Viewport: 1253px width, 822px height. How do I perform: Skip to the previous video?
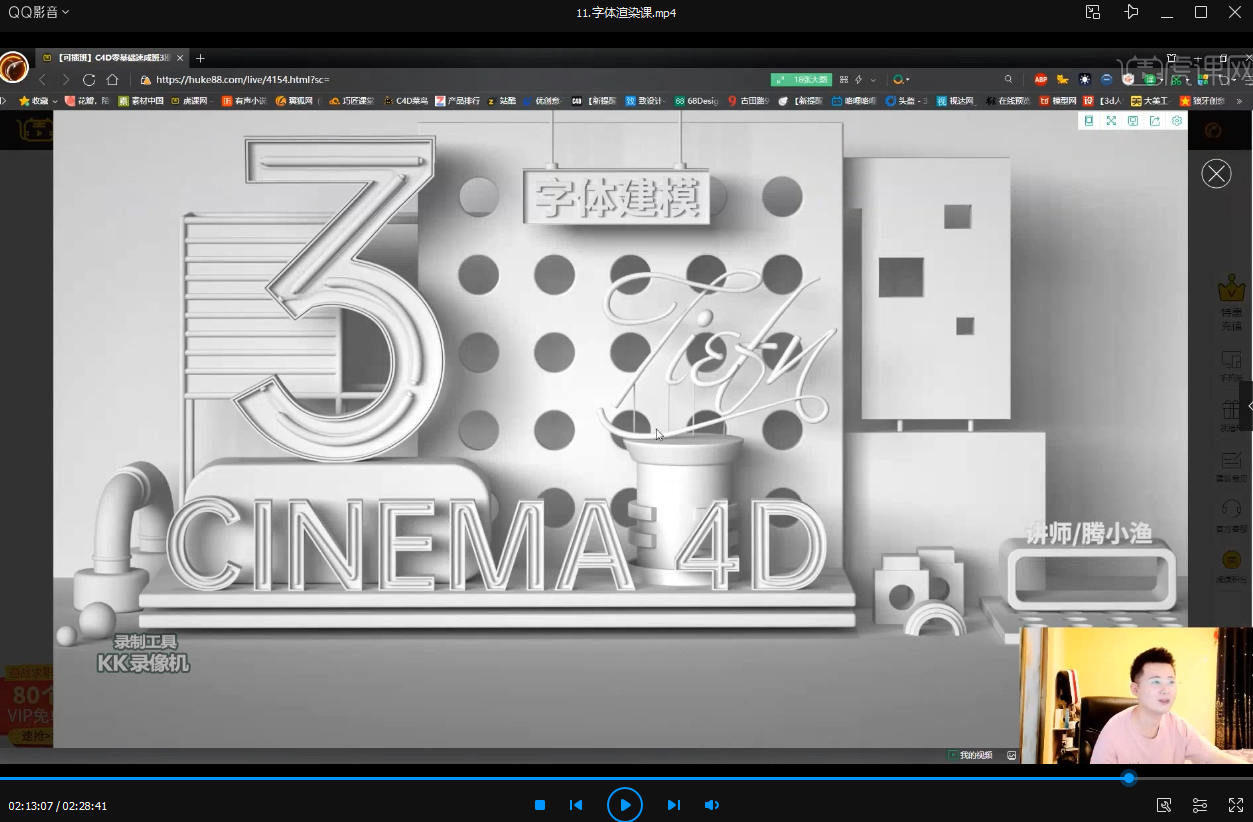[x=576, y=805]
